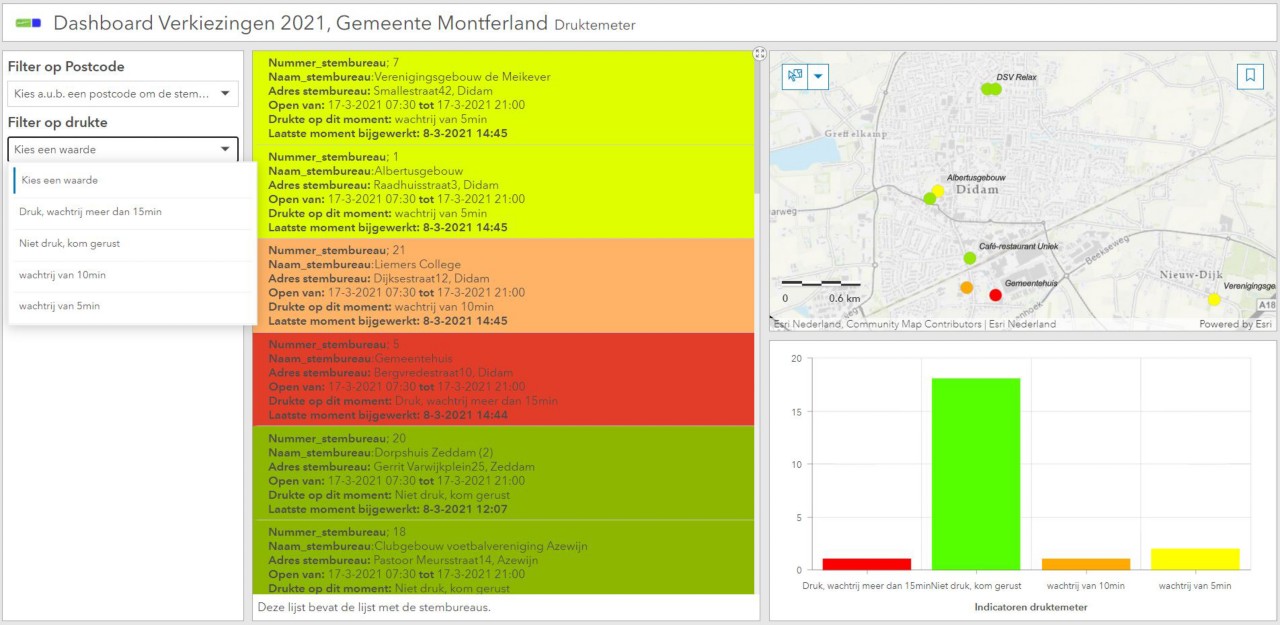Click the map select-features tool icon
Screen dimensions: 1280x625
click(796, 76)
